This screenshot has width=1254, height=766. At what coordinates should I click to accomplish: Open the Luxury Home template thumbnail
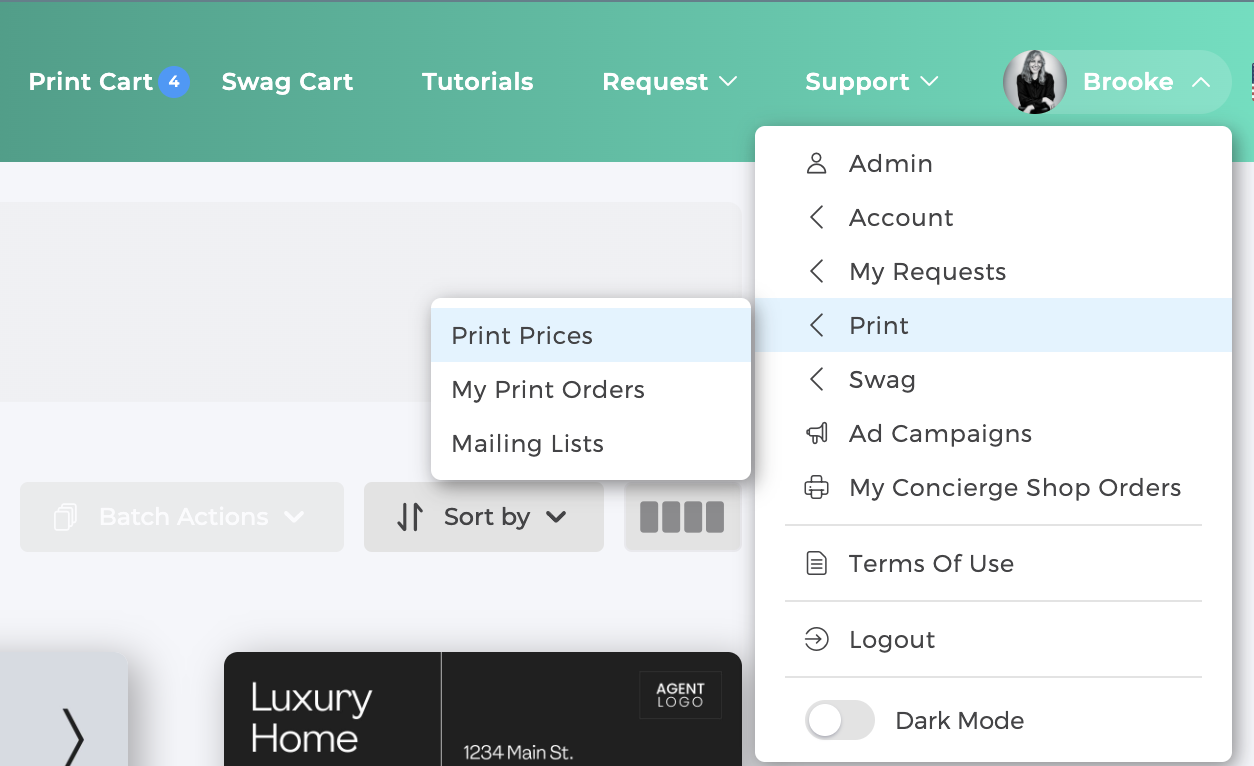(483, 709)
